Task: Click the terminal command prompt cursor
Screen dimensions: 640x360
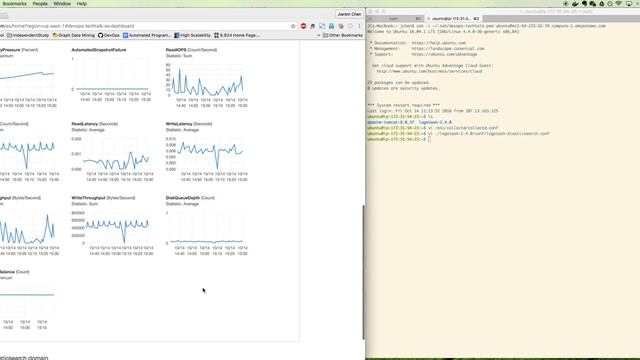Action: click(x=429, y=139)
